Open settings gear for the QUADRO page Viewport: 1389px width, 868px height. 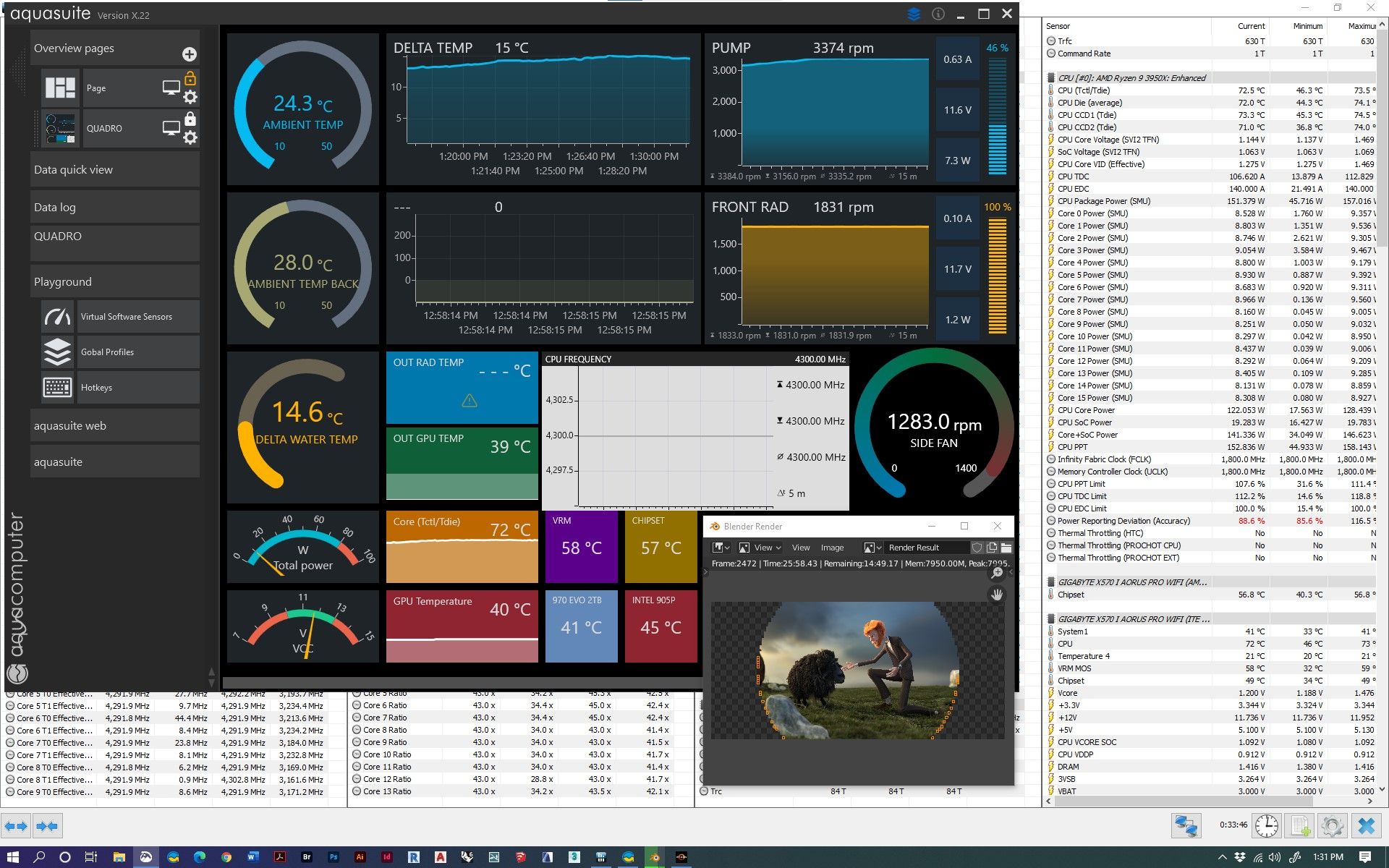point(190,137)
